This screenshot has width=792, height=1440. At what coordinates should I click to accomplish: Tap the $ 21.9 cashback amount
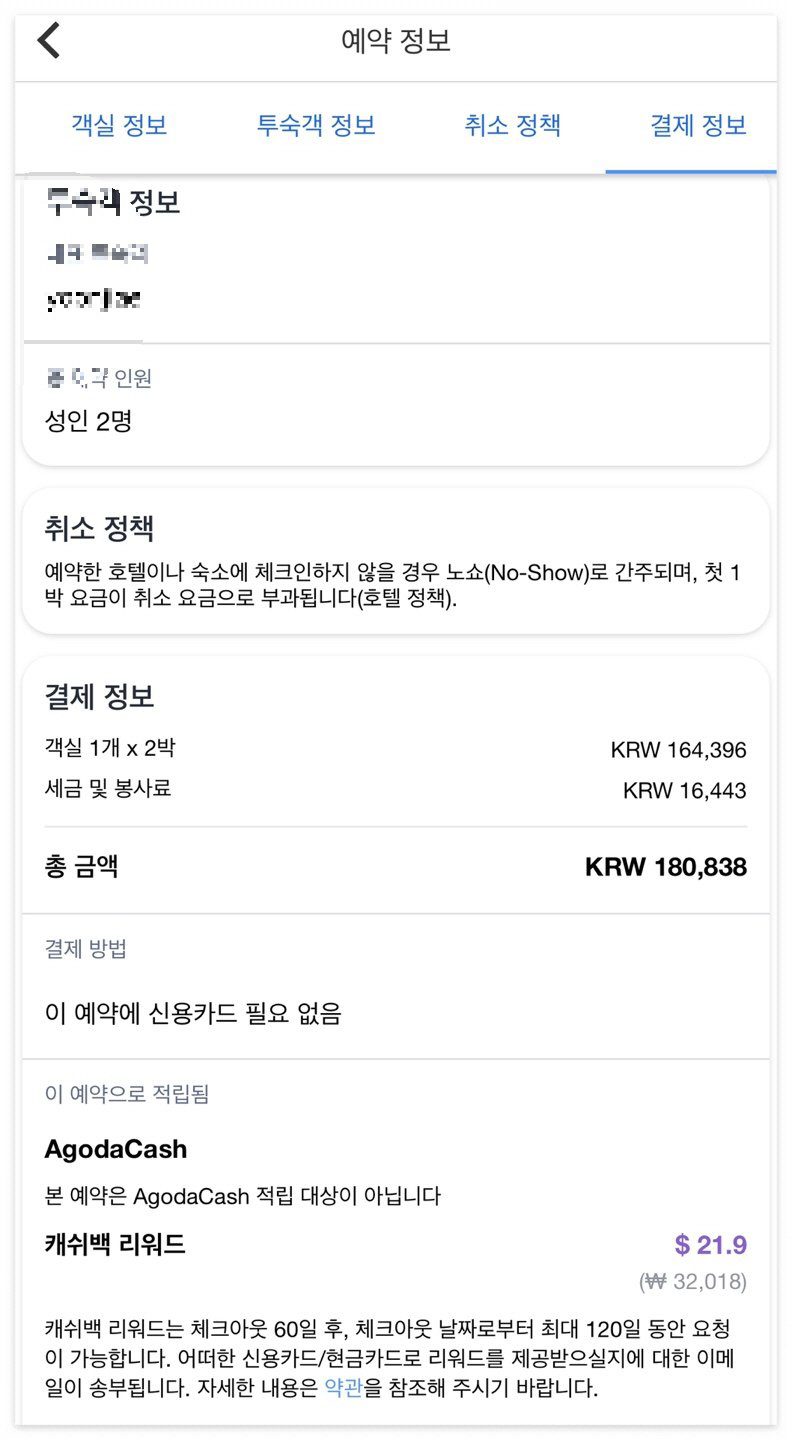(x=710, y=1245)
